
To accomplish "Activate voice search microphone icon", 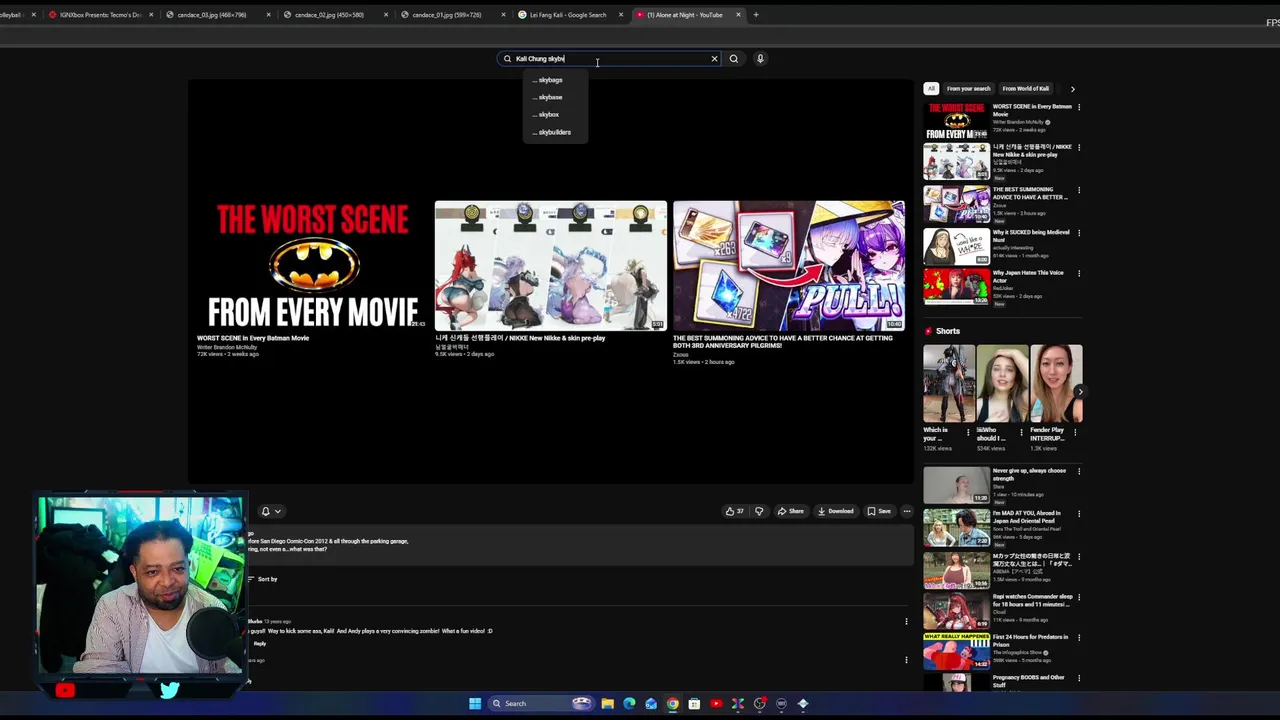I will (x=760, y=59).
